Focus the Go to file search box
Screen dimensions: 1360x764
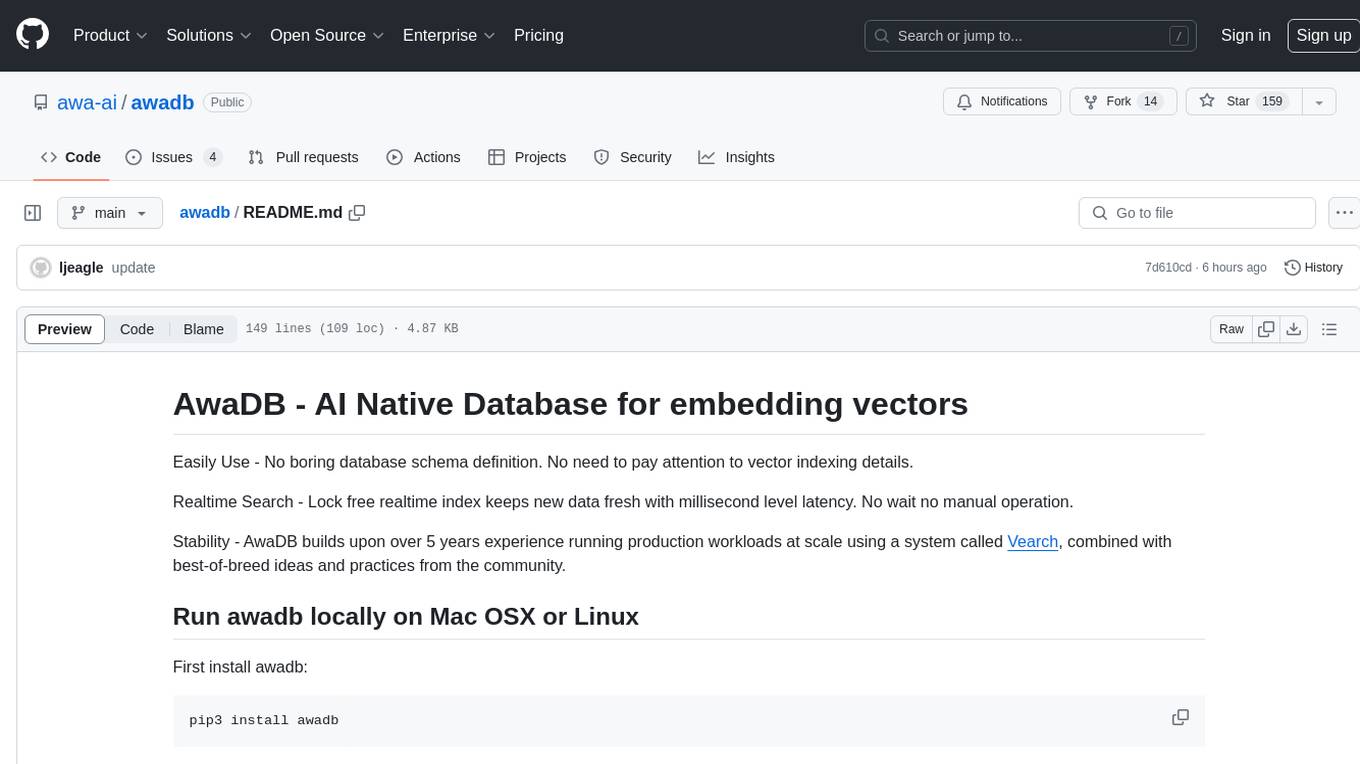pyautogui.click(x=1197, y=213)
